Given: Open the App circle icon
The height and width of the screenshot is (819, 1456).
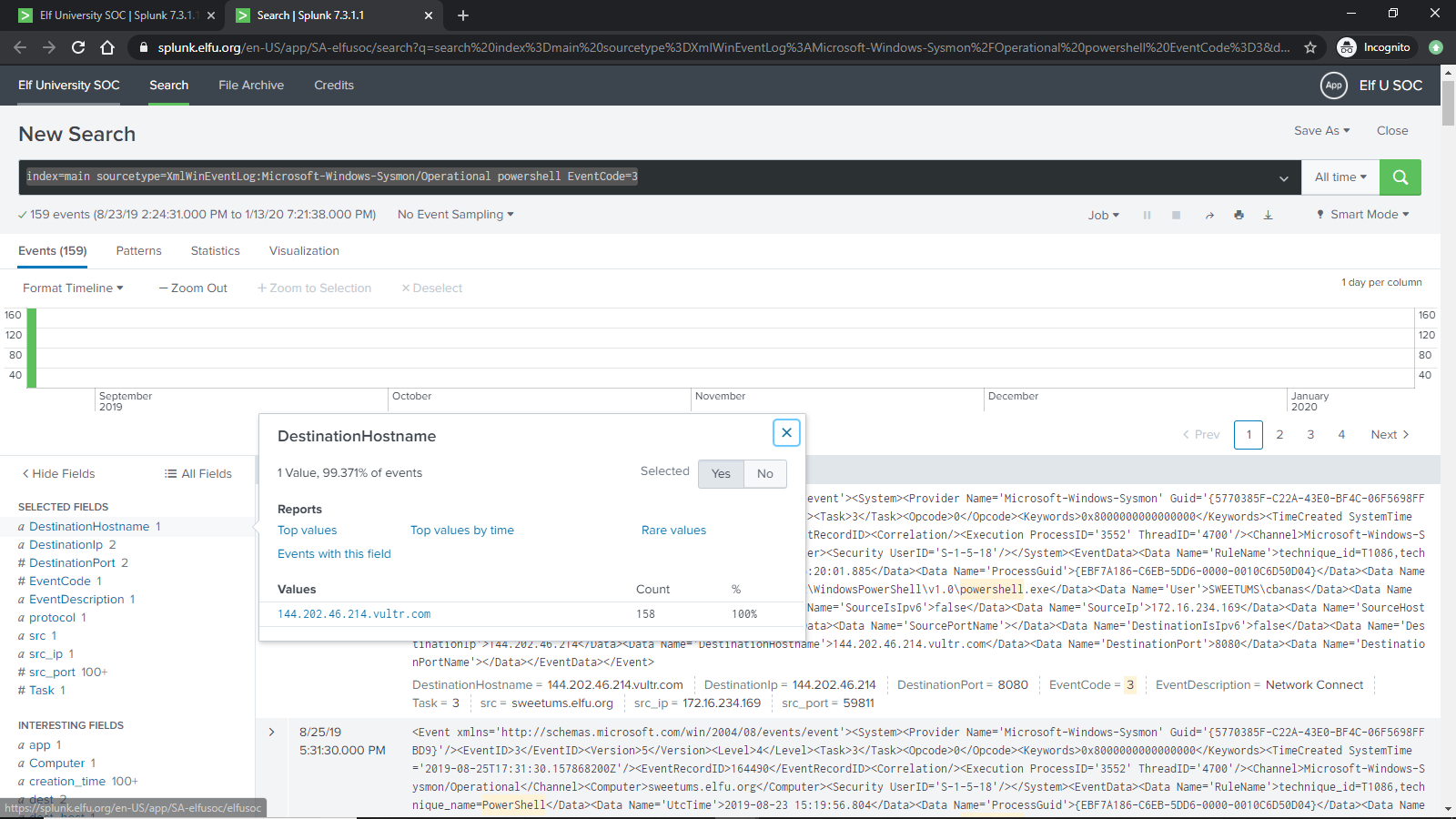Looking at the screenshot, I should click(x=1333, y=86).
